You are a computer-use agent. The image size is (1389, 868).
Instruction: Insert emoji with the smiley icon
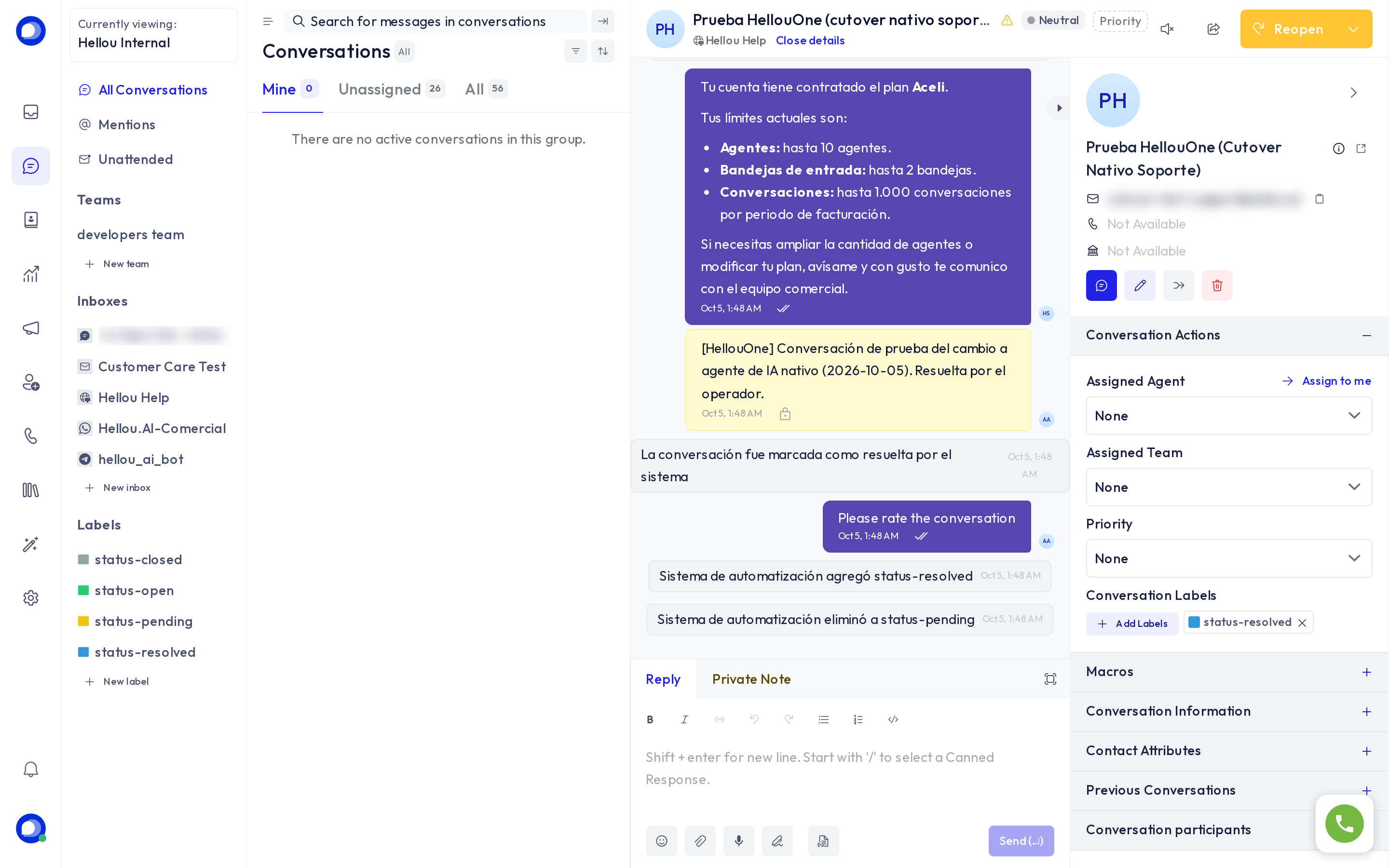pos(661,841)
